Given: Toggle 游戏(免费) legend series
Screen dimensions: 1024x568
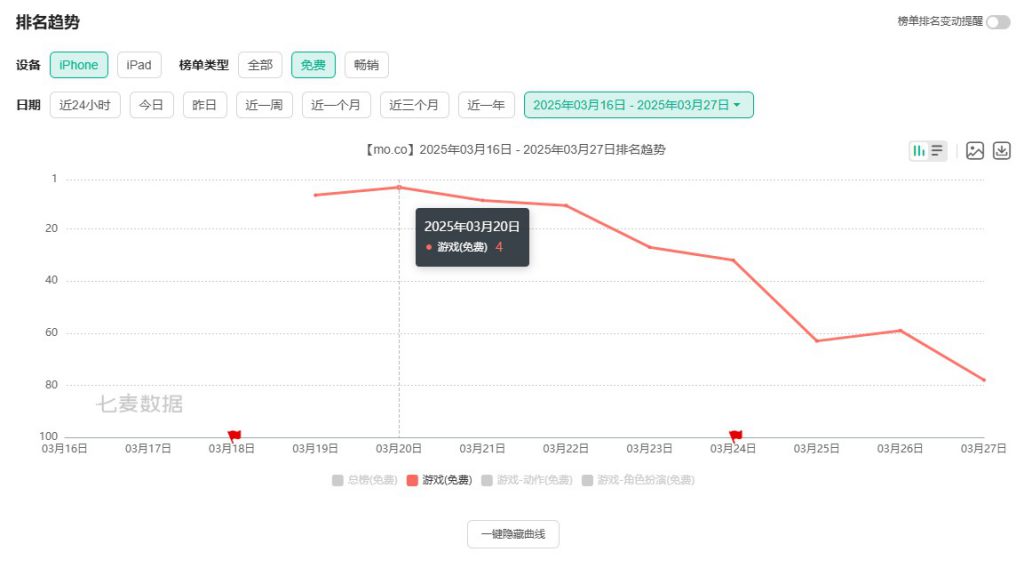Looking at the screenshot, I should (x=439, y=480).
